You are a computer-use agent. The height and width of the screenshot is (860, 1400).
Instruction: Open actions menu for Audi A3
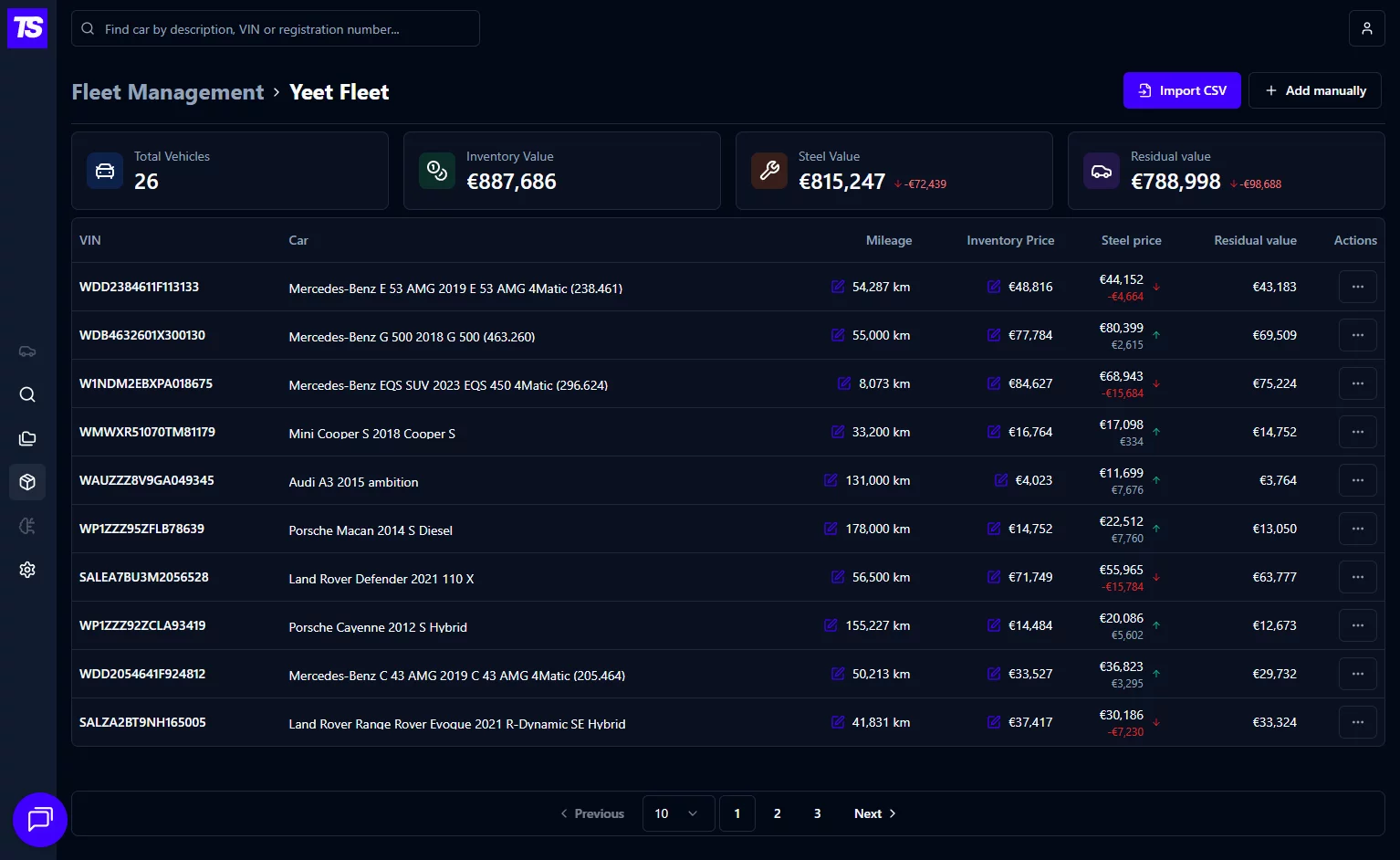click(x=1358, y=480)
